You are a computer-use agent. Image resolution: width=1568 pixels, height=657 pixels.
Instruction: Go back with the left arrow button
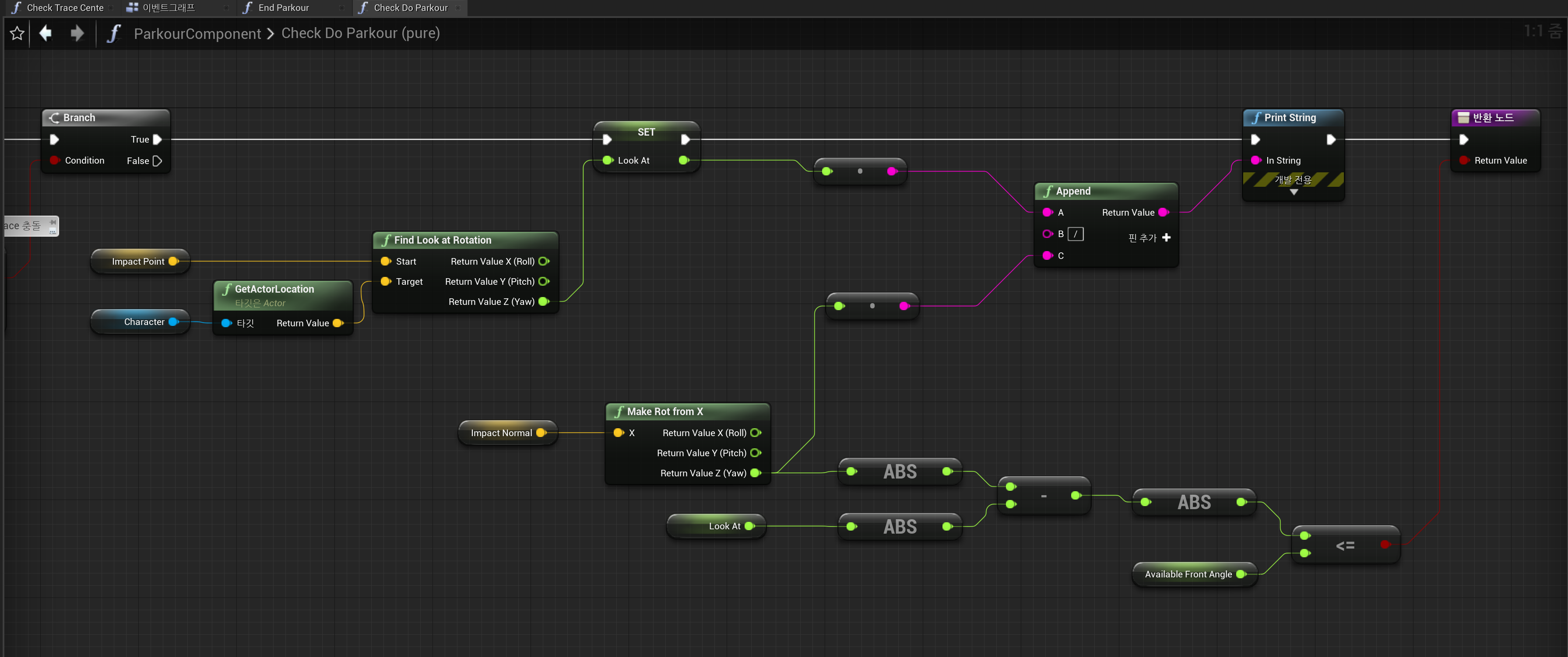click(45, 33)
